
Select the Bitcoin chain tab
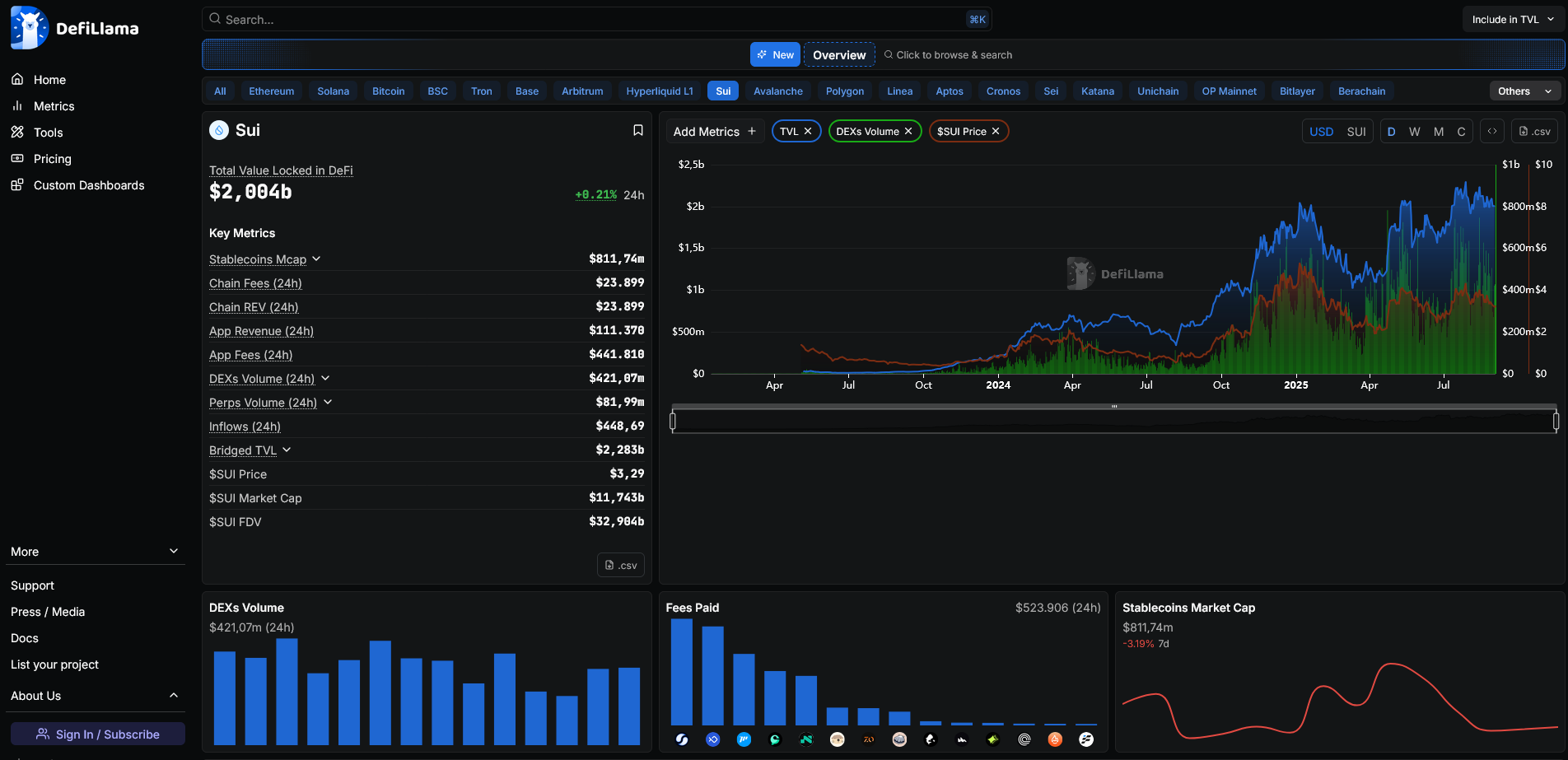389,91
